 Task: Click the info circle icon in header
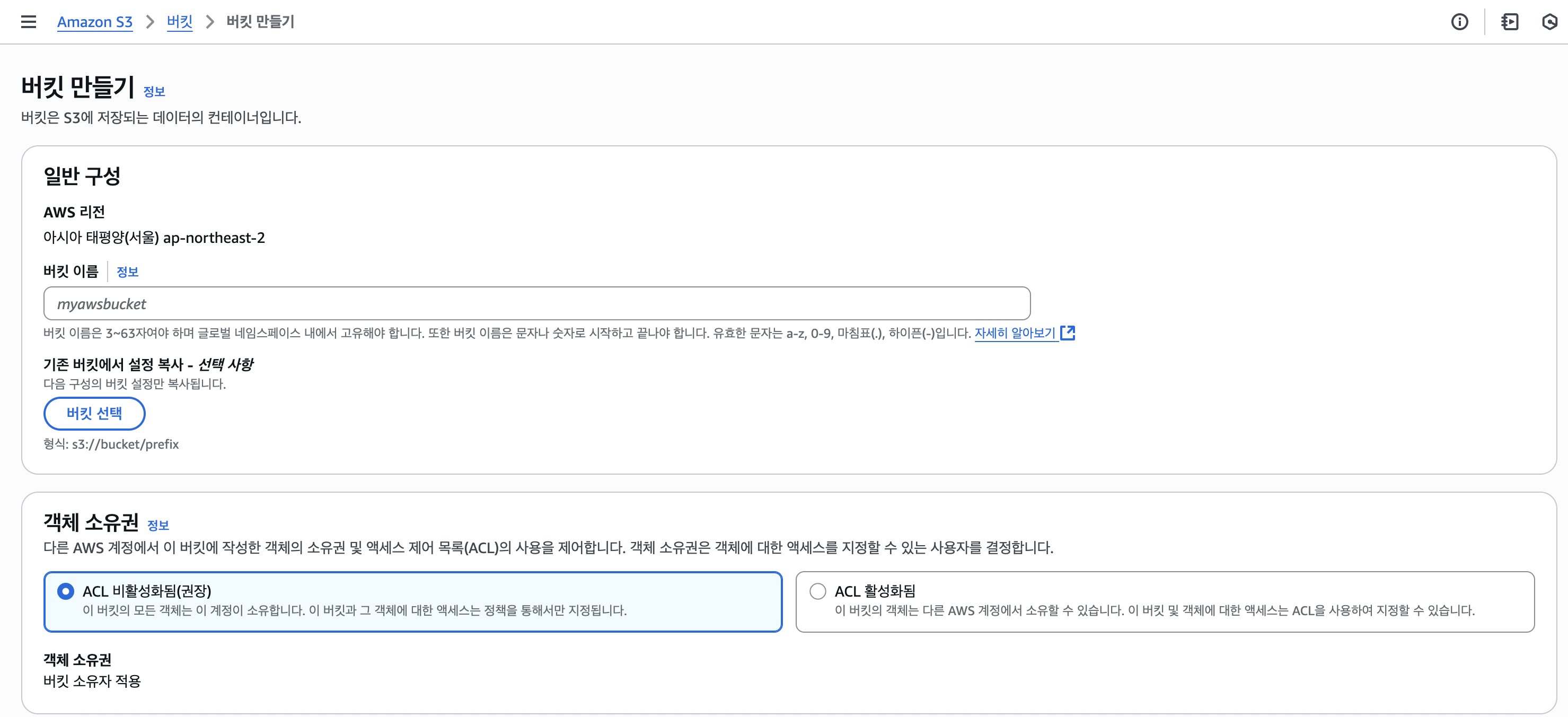point(1459,22)
